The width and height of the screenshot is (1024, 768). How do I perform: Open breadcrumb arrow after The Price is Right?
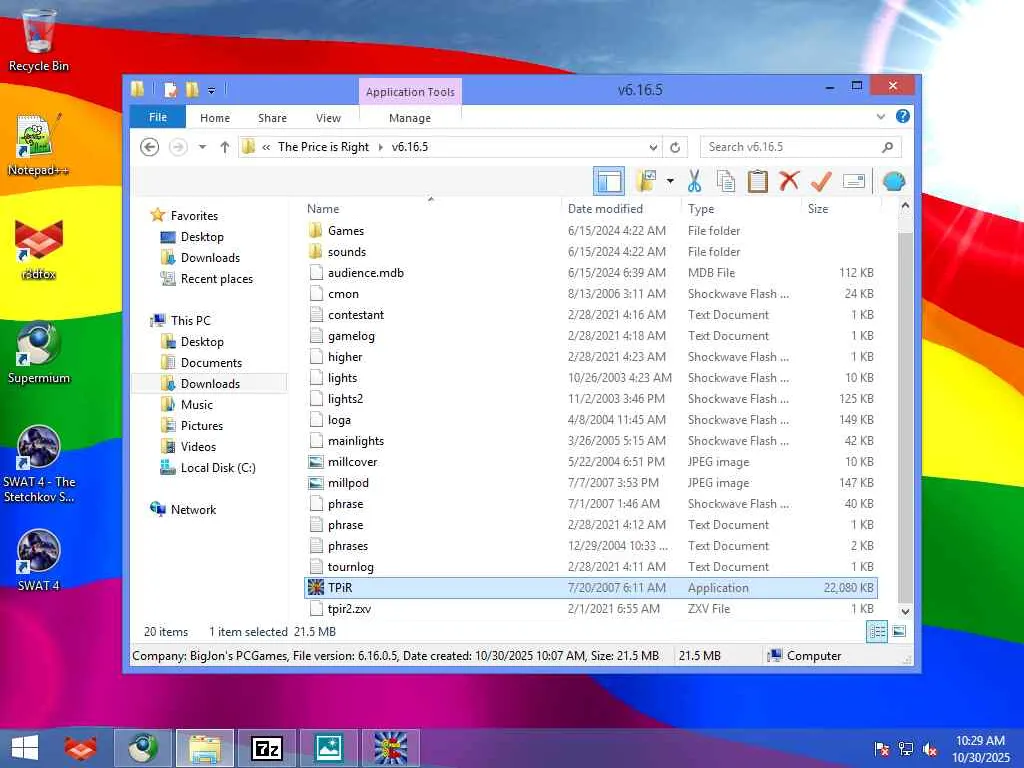pos(381,147)
